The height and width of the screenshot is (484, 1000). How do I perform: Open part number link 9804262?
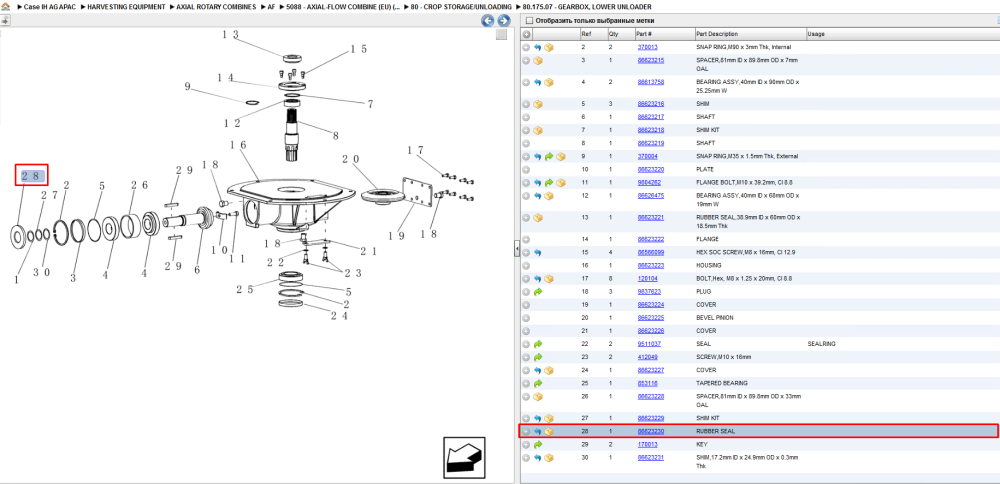tap(649, 183)
